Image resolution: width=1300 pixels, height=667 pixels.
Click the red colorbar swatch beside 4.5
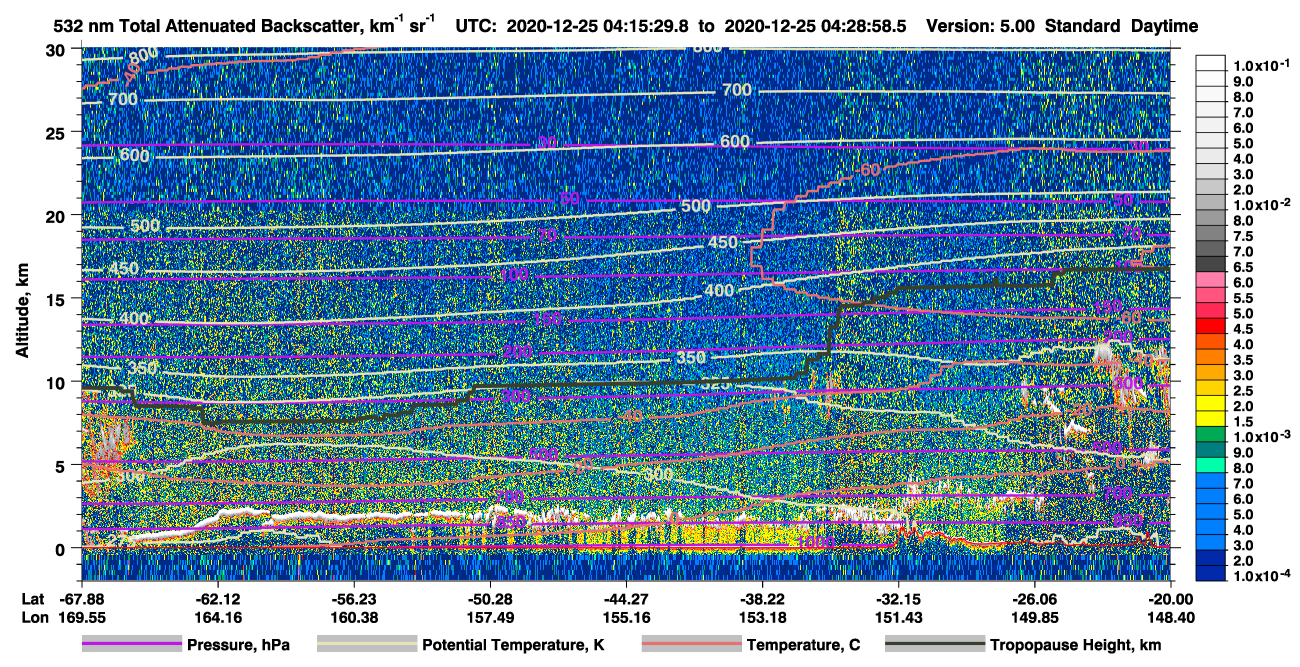1212,326
